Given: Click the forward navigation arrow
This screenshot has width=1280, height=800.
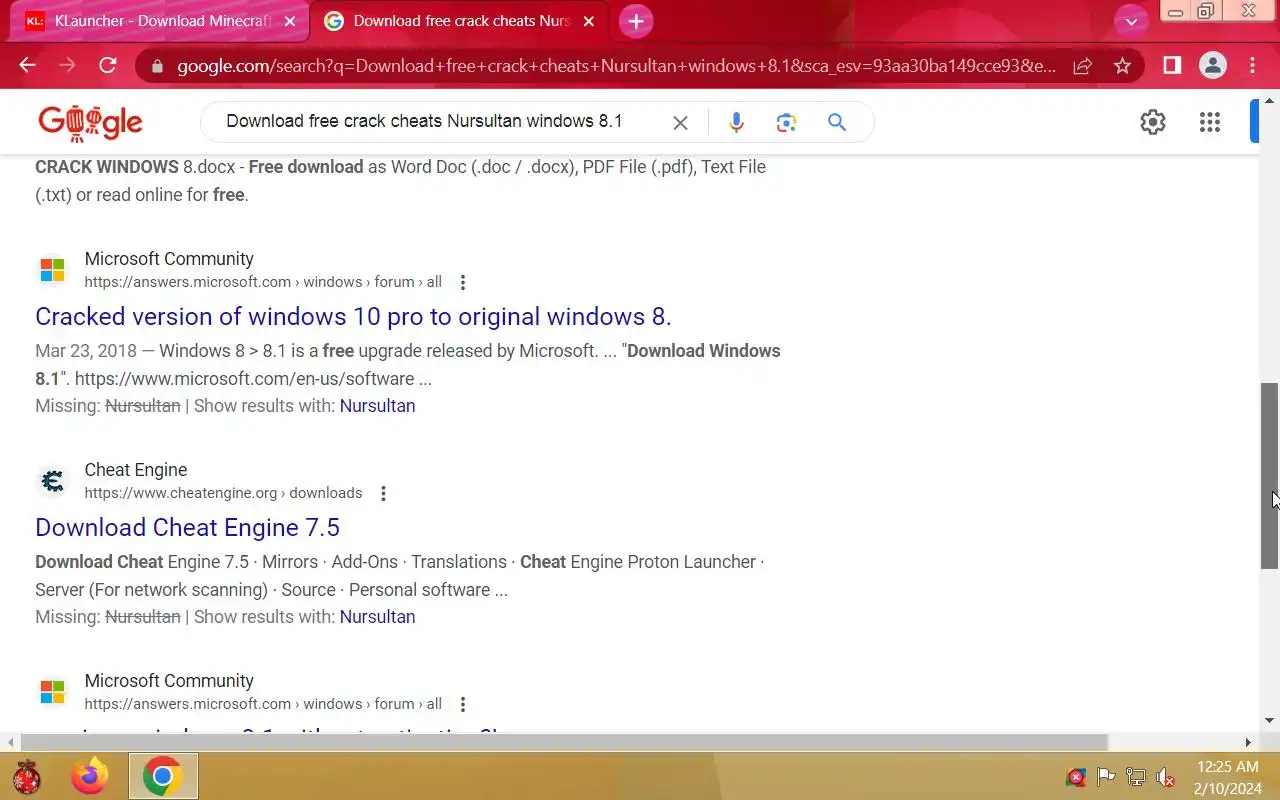Looking at the screenshot, I should (x=67, y=66).
